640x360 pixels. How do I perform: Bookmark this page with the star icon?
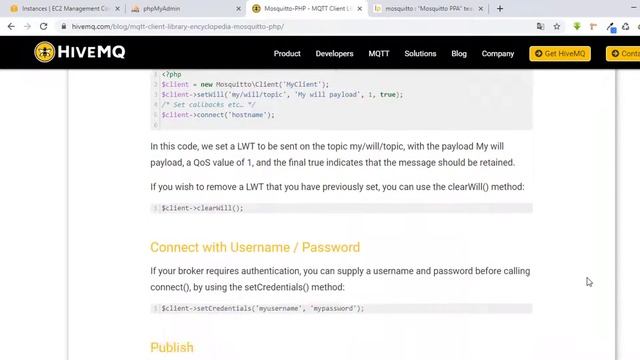pos(557,27)
